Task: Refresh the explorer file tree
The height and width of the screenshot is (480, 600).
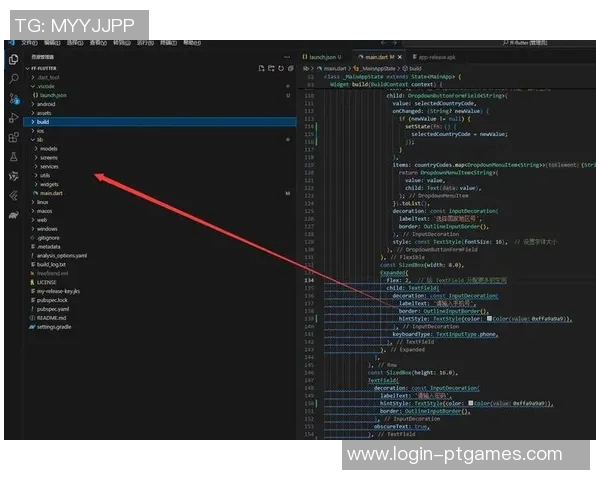Action: [279, 68]
